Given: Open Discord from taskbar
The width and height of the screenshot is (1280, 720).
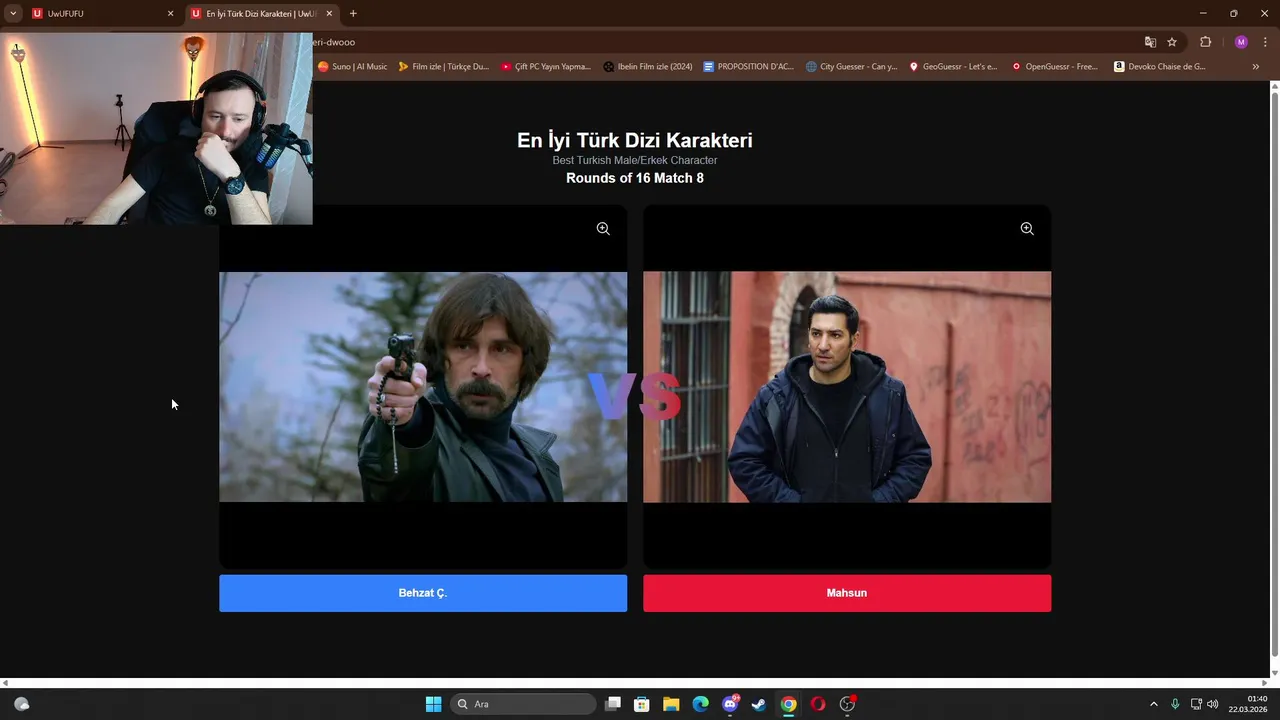Looking at the screenshot, I should pos(730,704).
